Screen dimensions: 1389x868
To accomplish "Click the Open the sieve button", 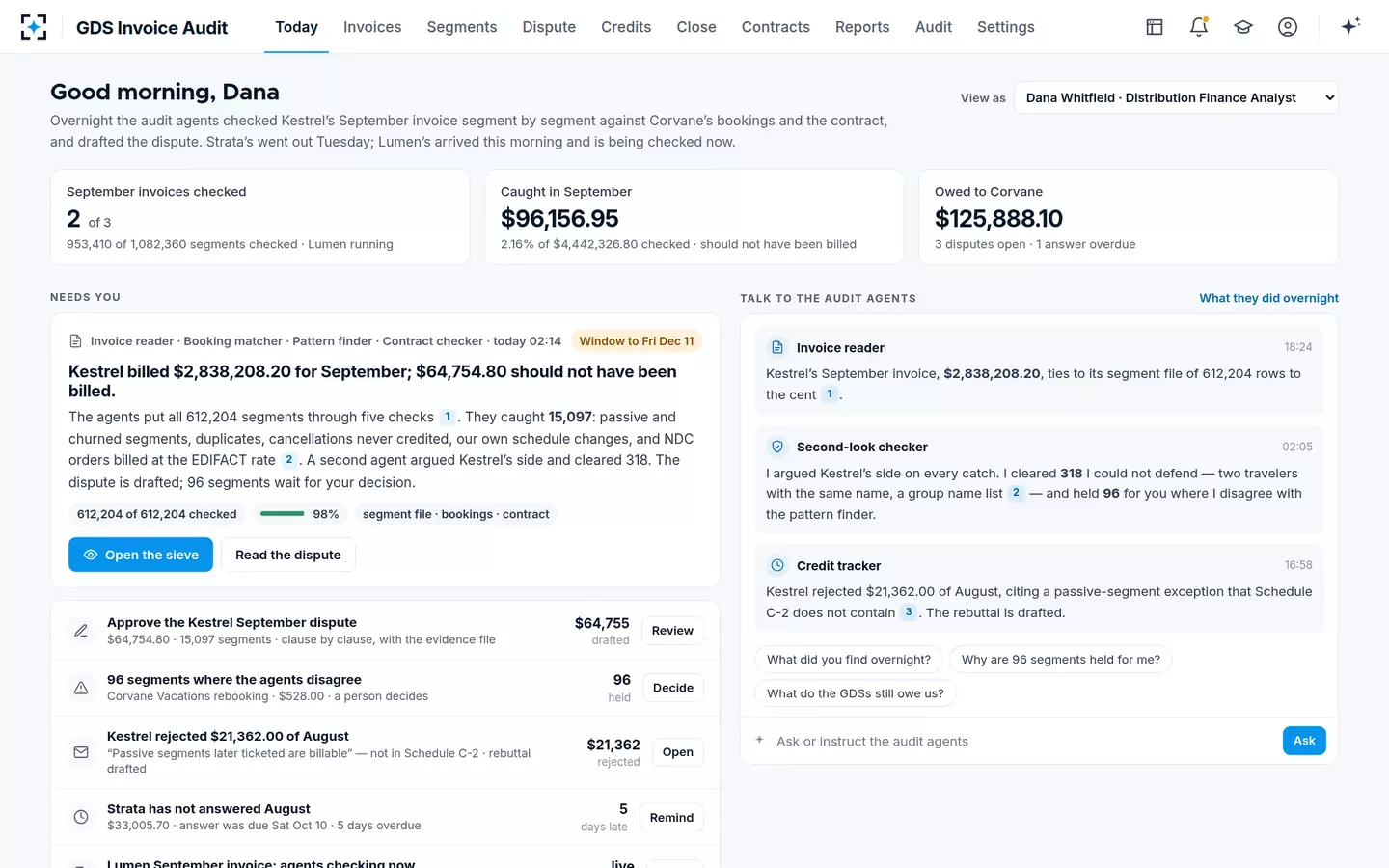I will 141,555.
